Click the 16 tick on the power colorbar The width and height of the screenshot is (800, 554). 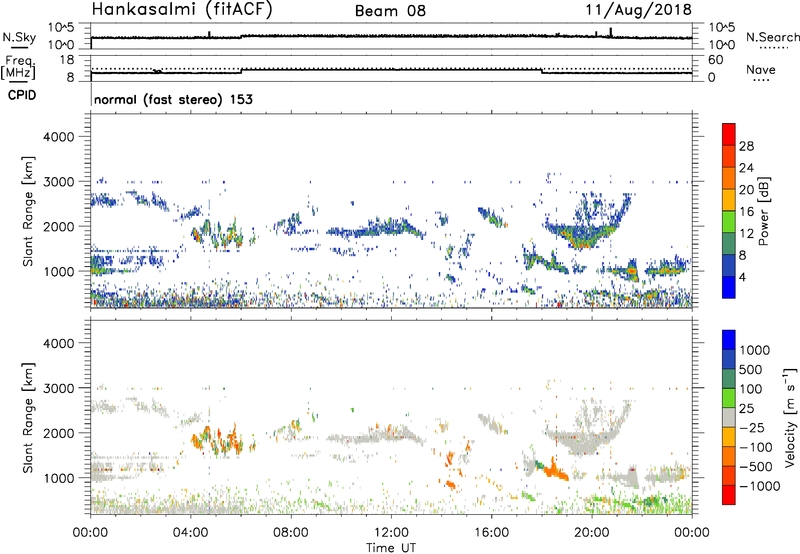pyautogui.click(x=746, y=212)
